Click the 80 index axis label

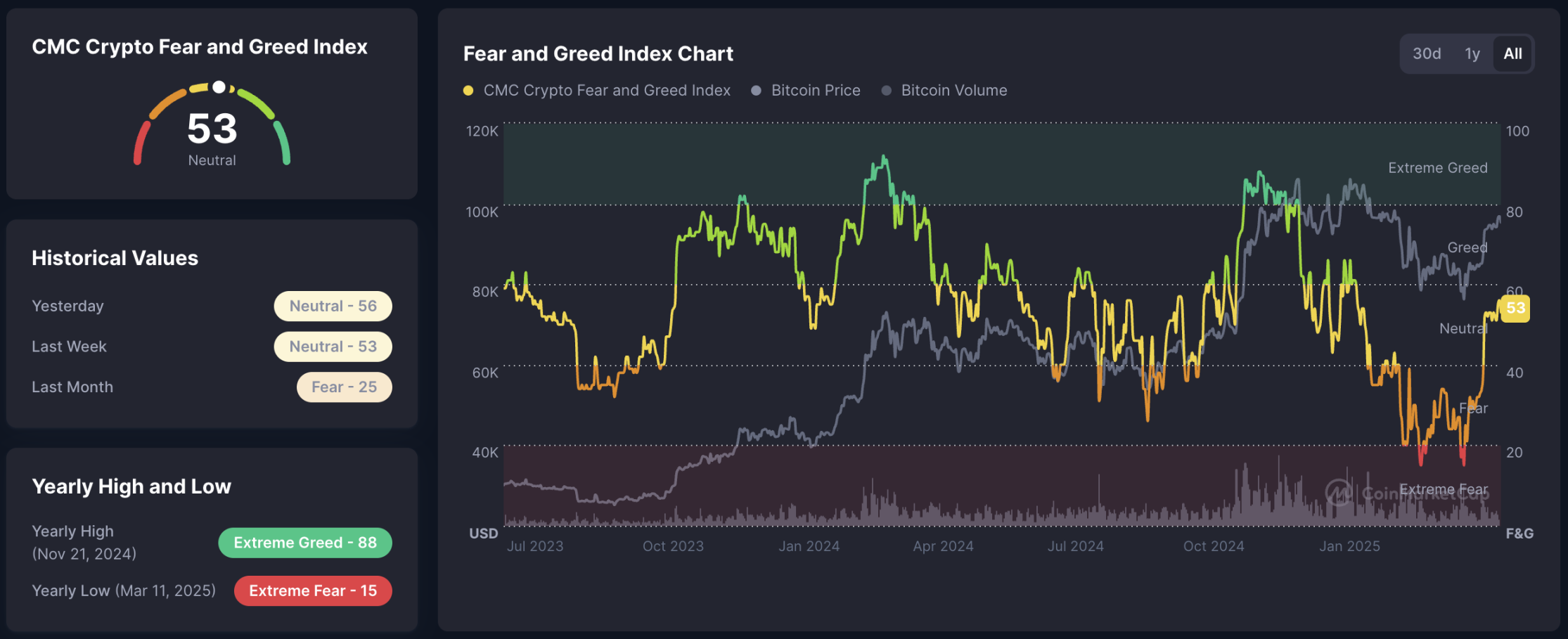(x=1514, y=212)
